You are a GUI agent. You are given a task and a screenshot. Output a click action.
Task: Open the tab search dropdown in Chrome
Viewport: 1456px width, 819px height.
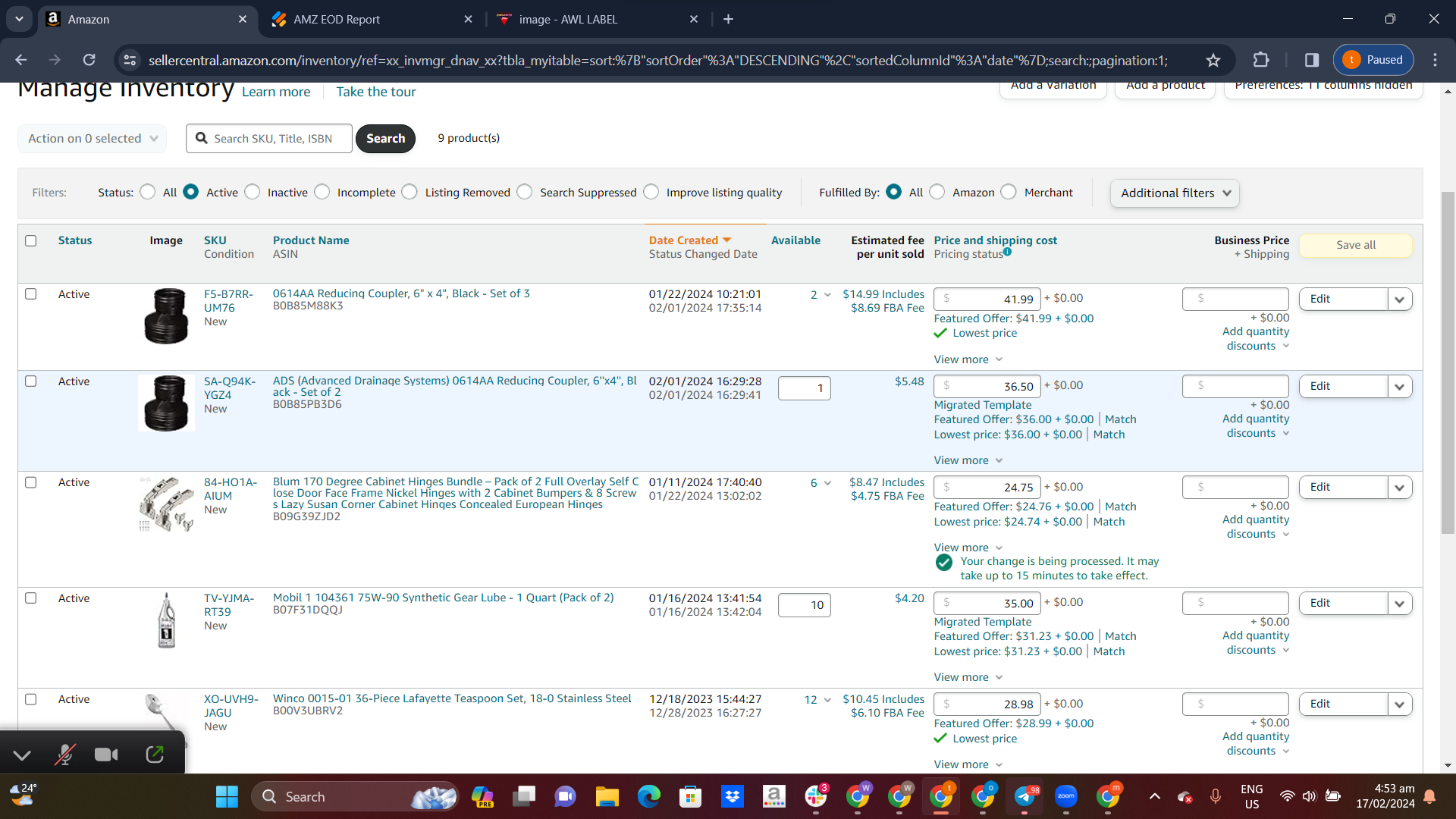pos(19,19)
